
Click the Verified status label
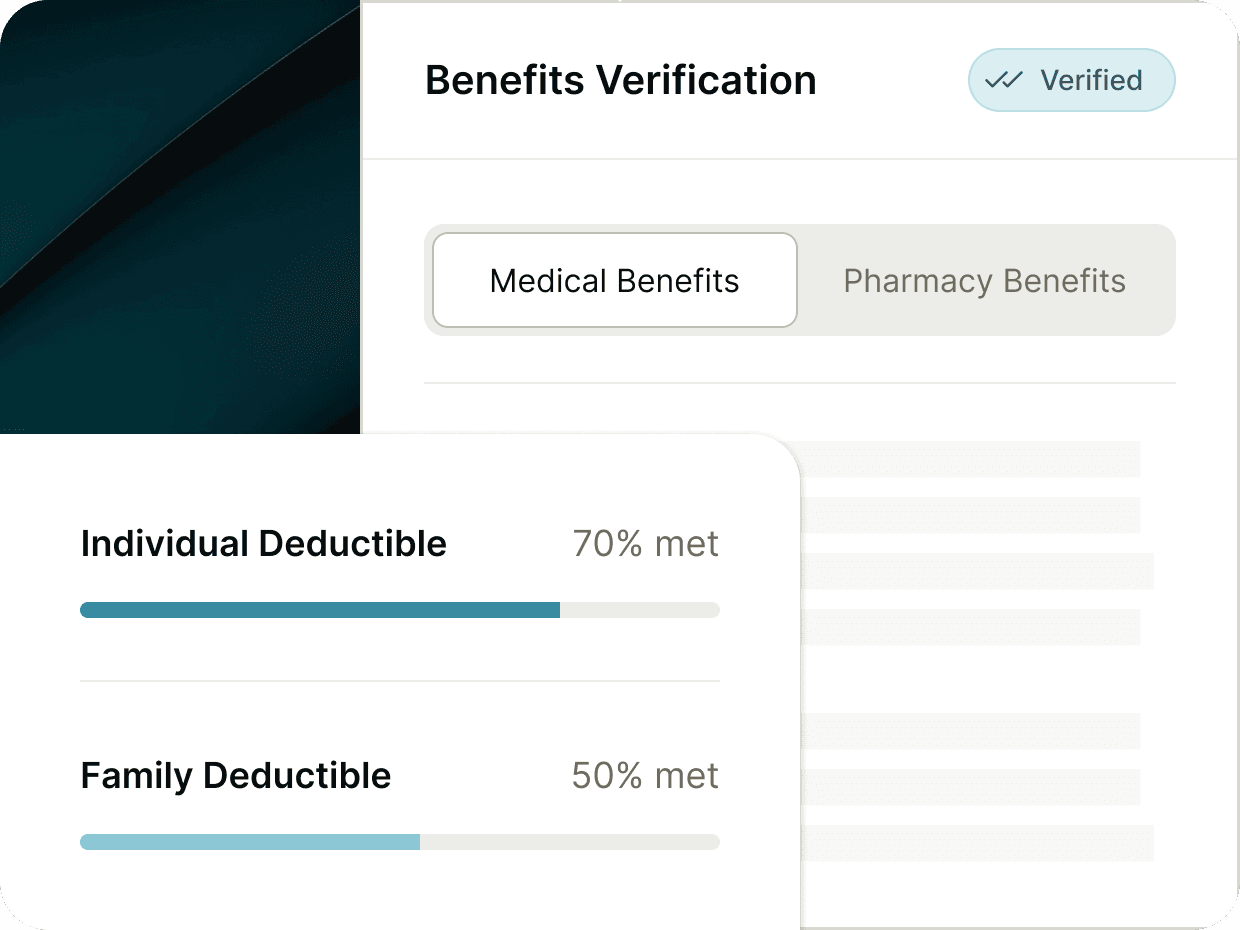click(1091, 81)
